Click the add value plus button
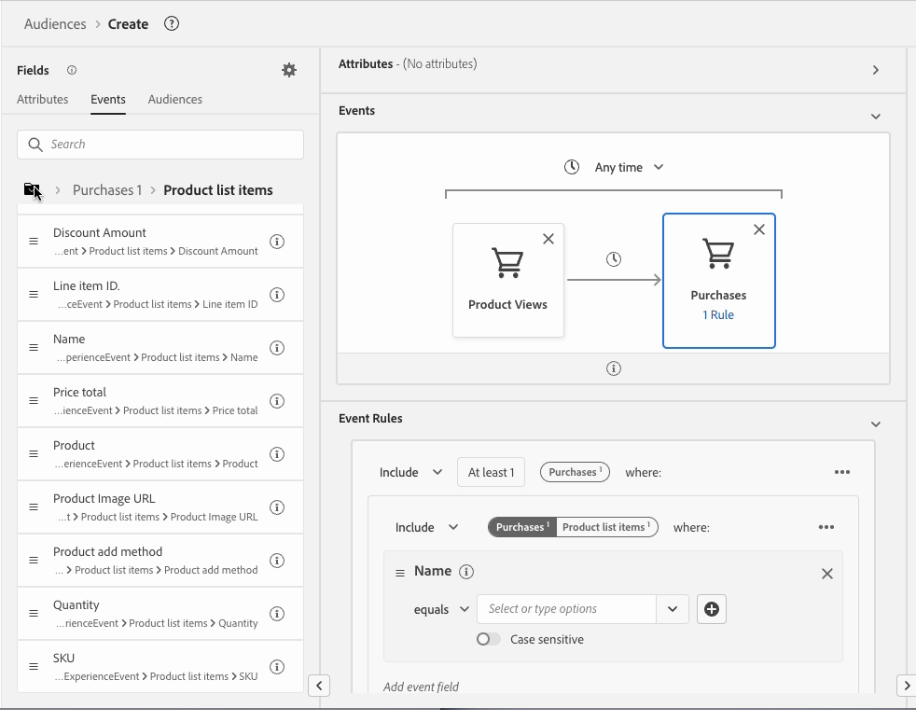 (712, 609)
